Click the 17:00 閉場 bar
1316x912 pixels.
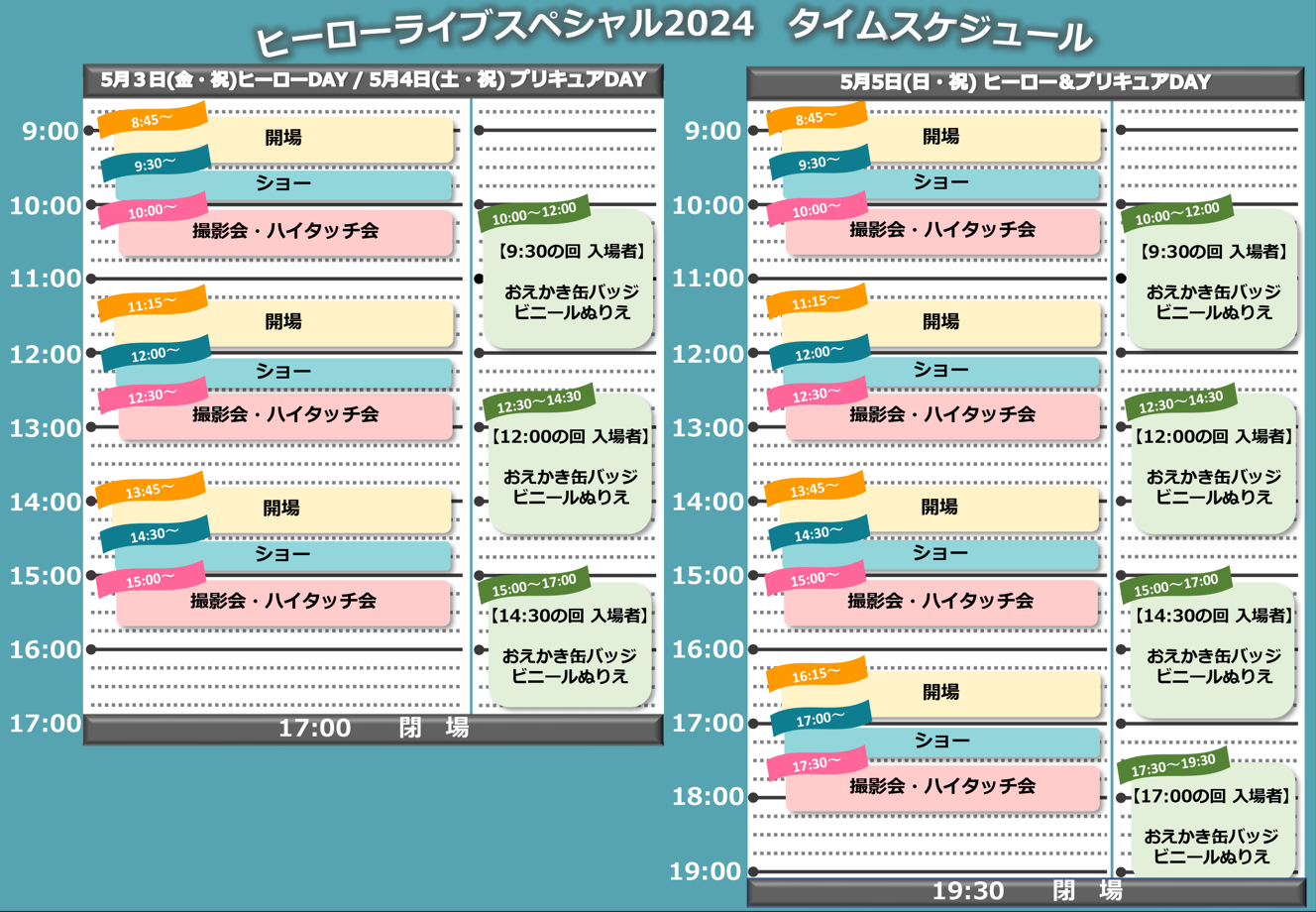(373, 729)
